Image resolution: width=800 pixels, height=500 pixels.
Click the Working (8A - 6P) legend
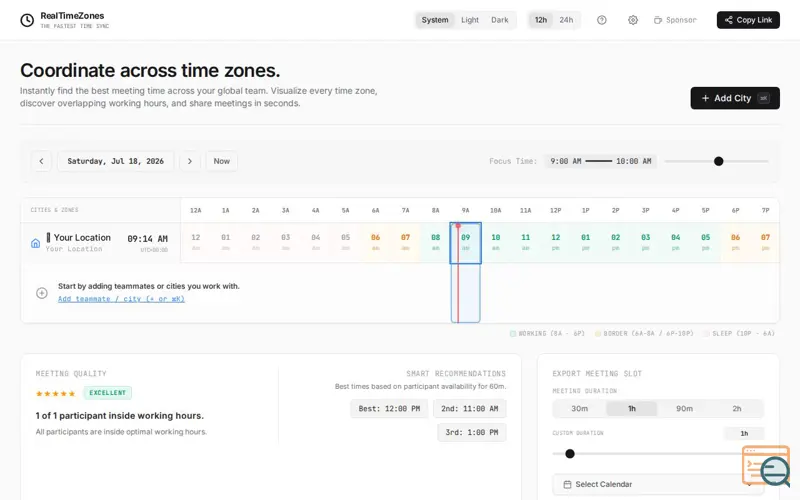click(547, 333)
